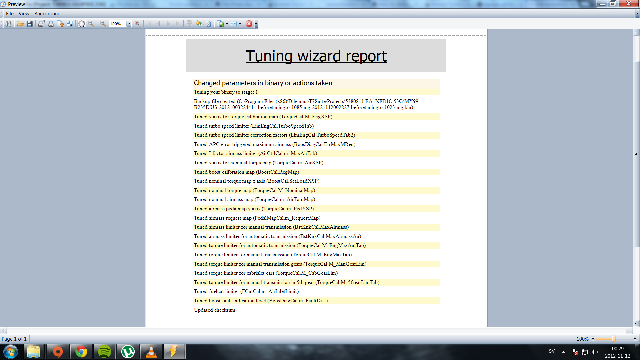Open a document with the folder icon

point(20,24)
